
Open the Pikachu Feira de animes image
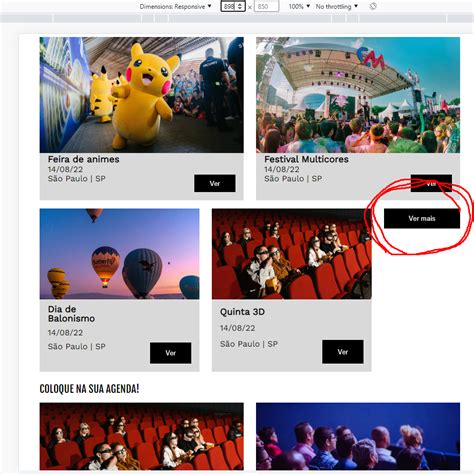142,95
